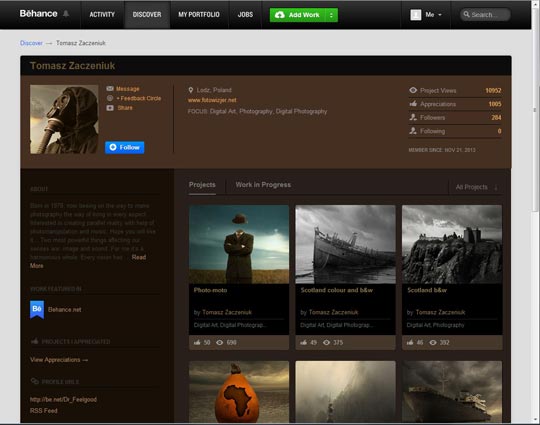This screenshot has width=540, height=425.
Task: Open the Scotland b&w castle thumbnail
Action: tap(452, 244)
